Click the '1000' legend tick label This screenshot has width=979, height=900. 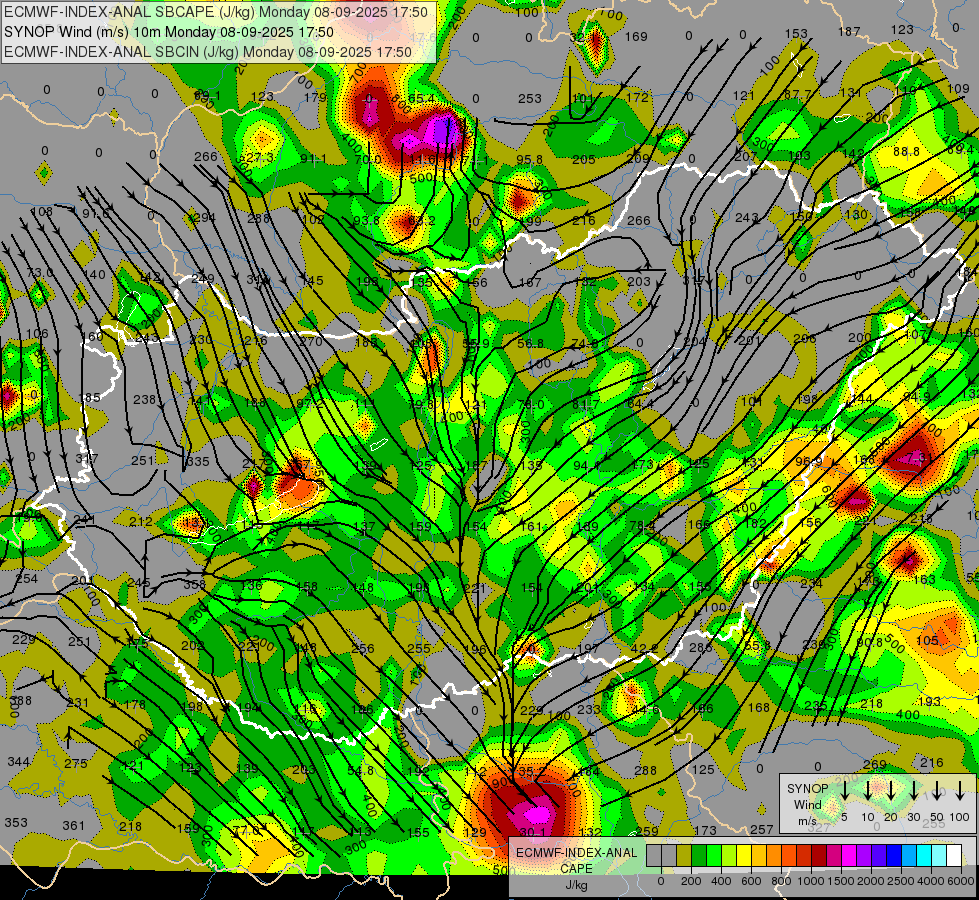pyautogui.click(x=811, y=881)
